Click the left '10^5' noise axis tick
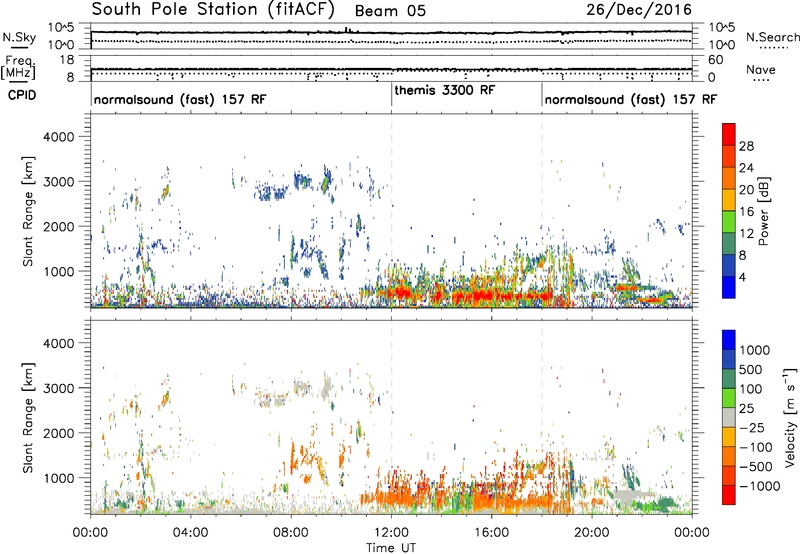Image resolution: width=800 pixels, height=554 pixels. [61, 27]
